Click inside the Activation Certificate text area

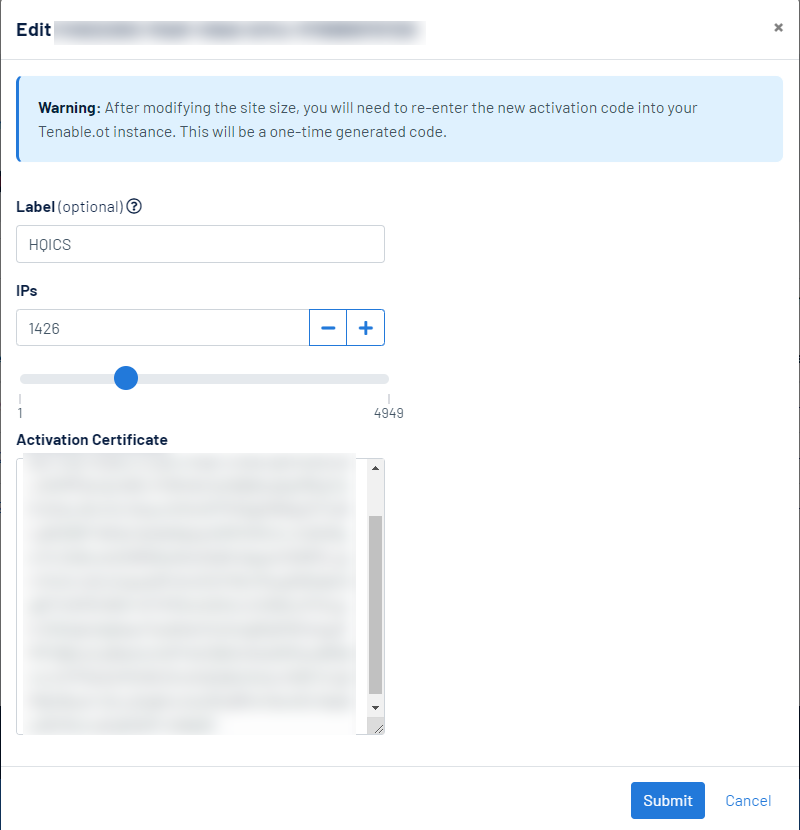pos(190,595)
